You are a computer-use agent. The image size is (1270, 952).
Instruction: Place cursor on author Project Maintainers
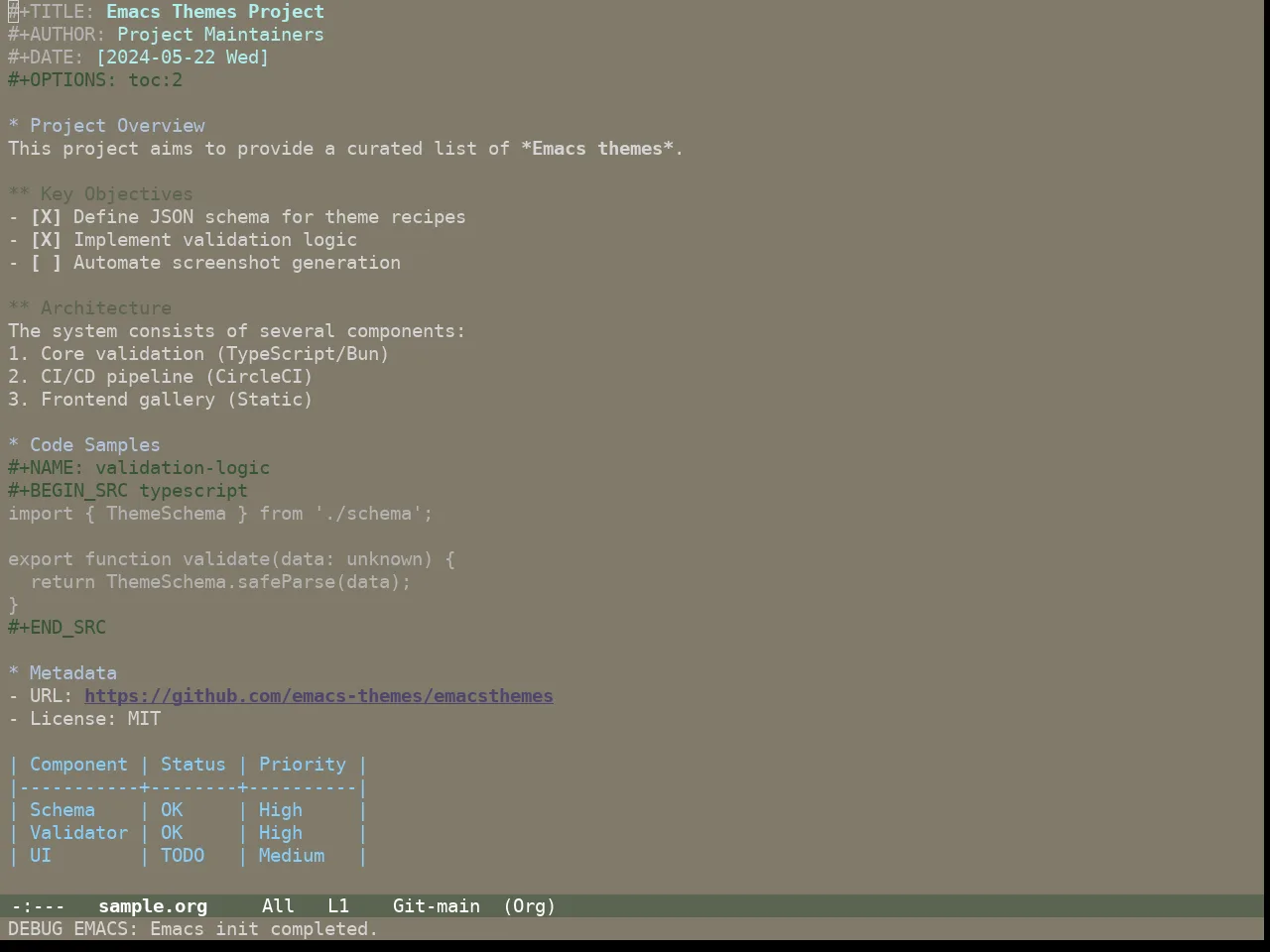[220, 35]
